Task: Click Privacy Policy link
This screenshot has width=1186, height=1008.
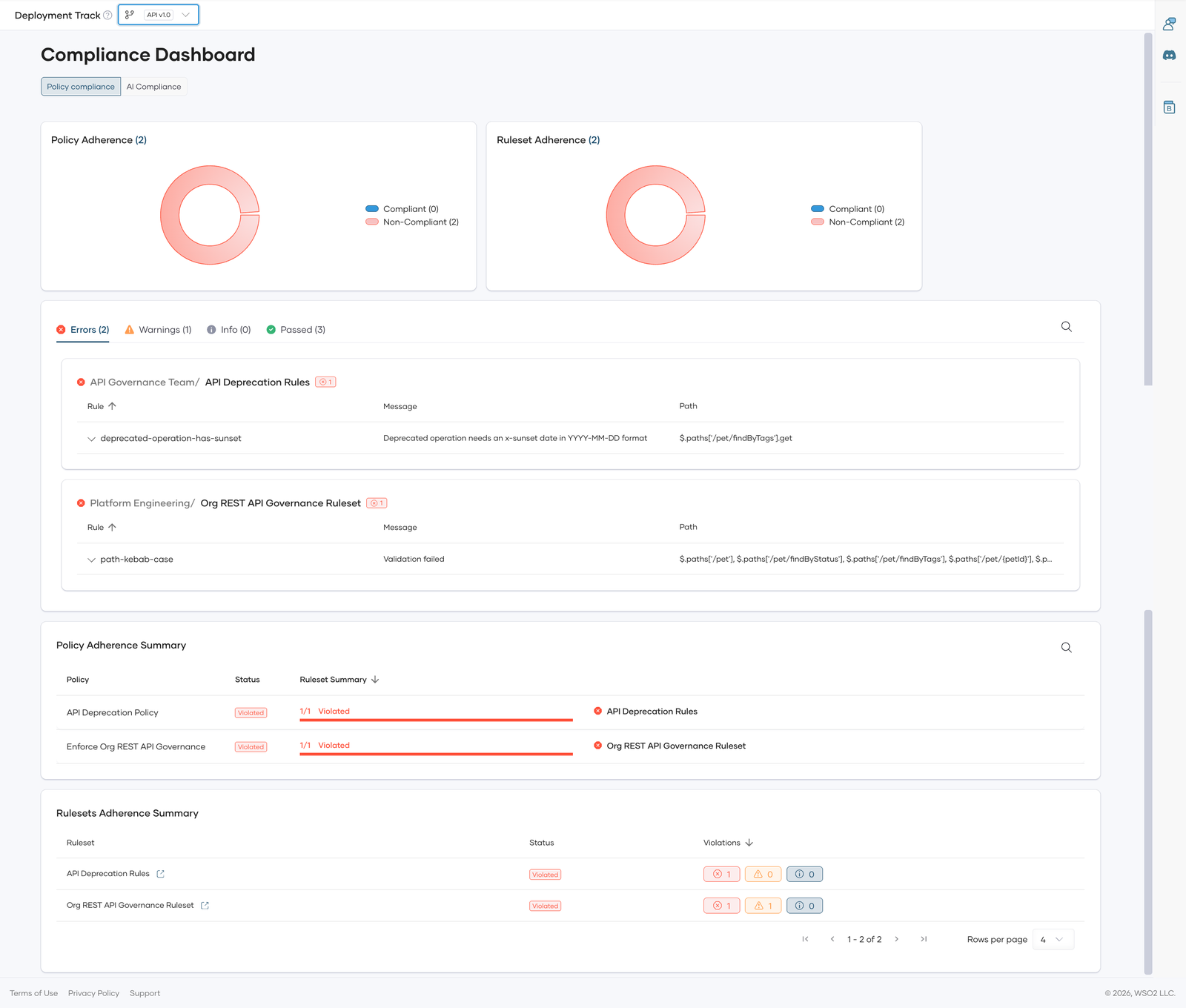Action: pyautogui.click(x=93, y=993)
